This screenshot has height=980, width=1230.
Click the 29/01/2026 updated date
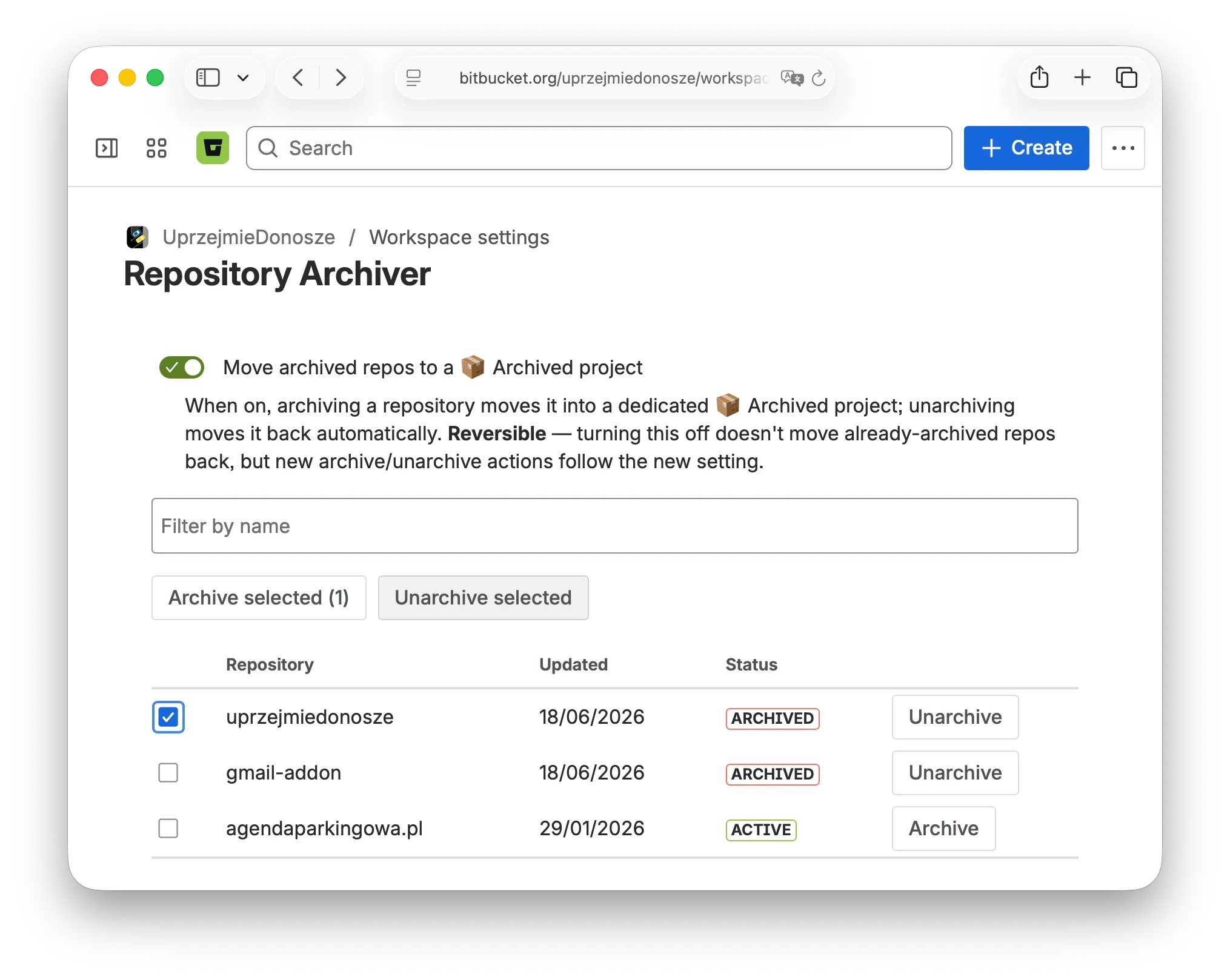tap(592, 829)
